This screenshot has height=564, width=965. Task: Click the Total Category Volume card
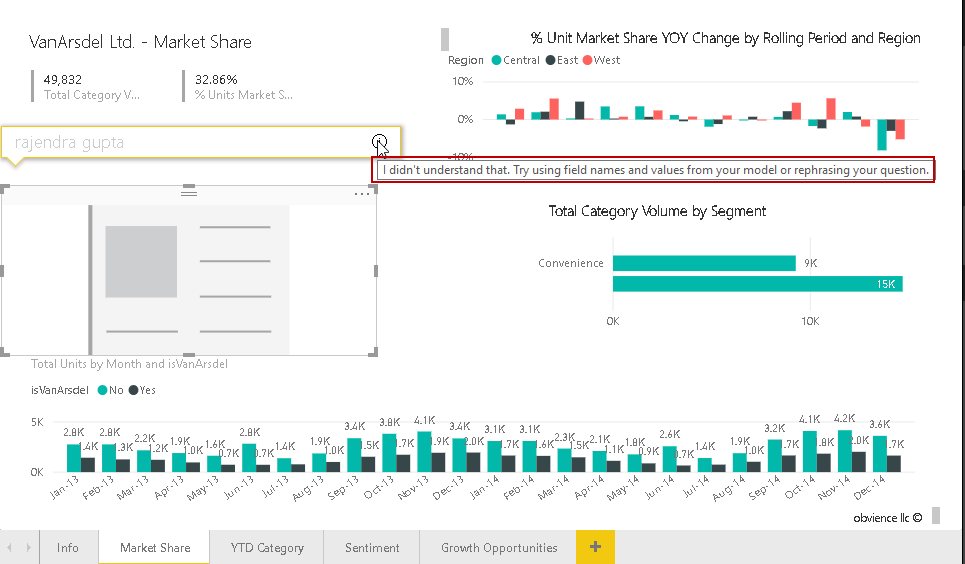coord(92,86)
